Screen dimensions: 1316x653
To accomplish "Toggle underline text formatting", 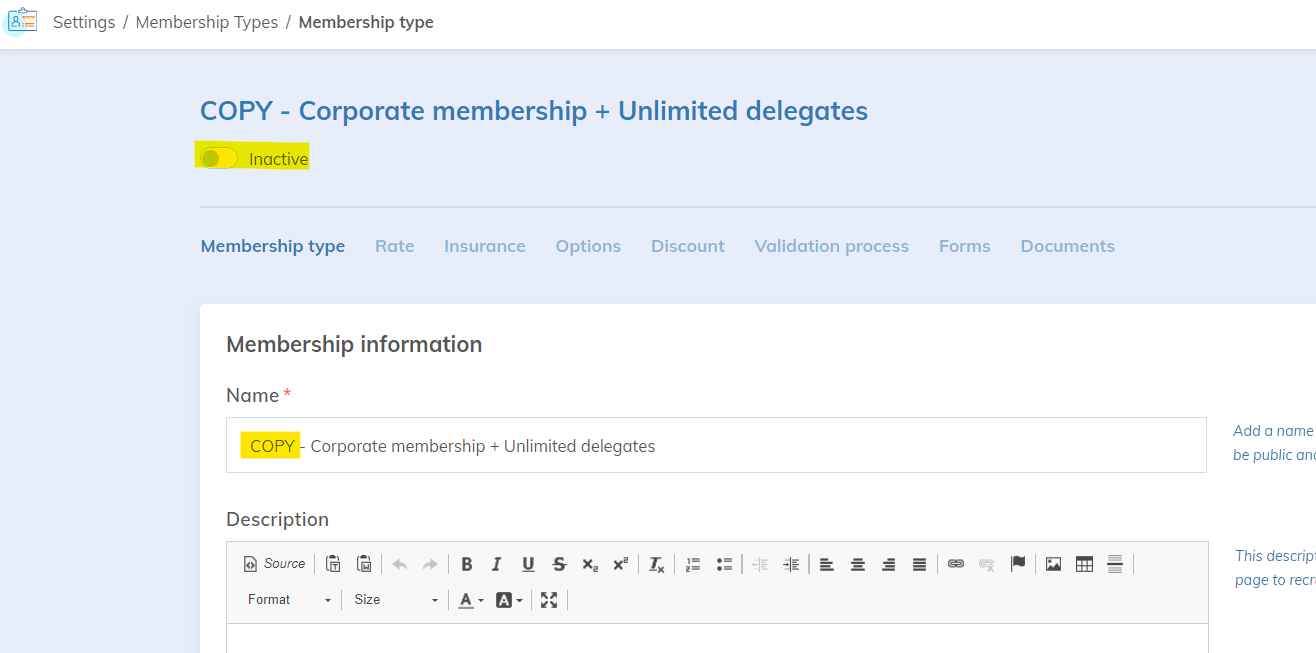I will coord(528,564).
